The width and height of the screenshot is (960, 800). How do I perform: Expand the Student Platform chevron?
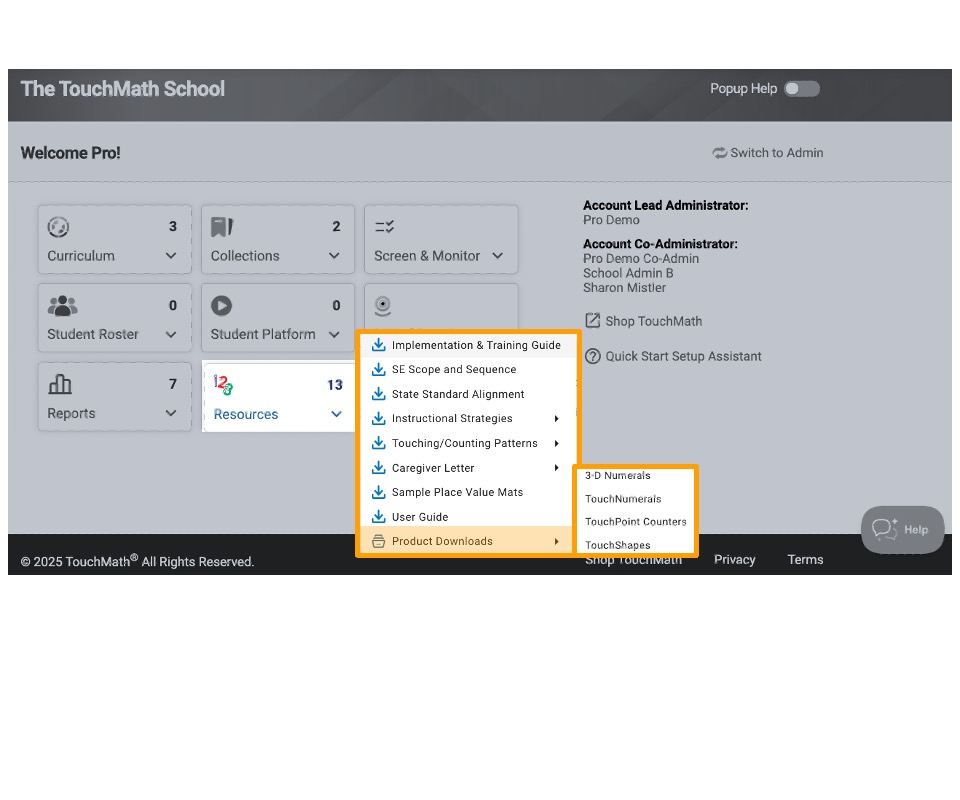(x=334, y=335)
